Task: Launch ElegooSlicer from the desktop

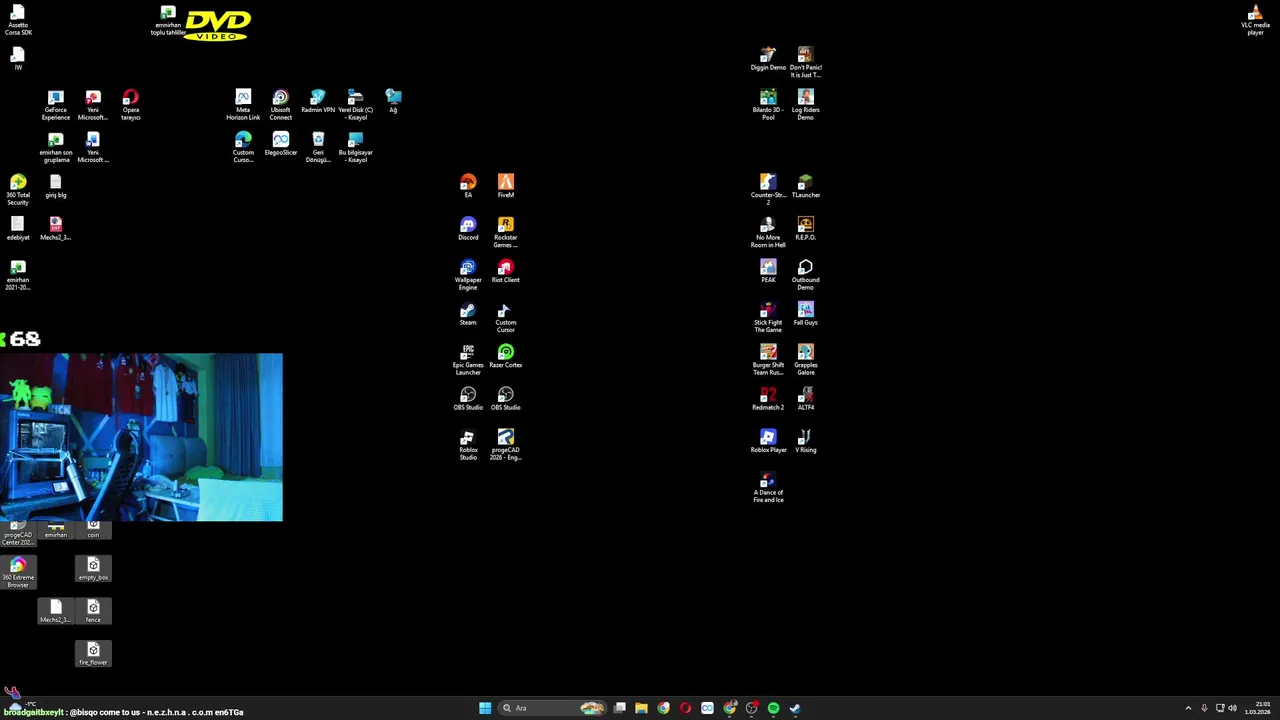Action: [281, 144]
